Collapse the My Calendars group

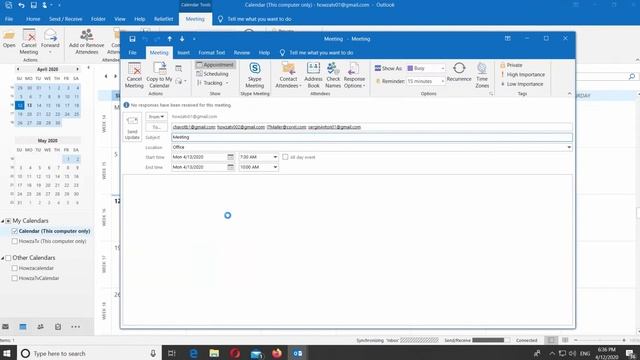[x=2, y=221]
